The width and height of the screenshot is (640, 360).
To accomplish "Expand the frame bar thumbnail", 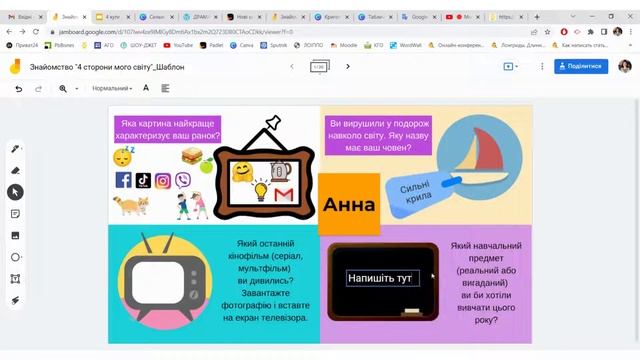I will click(x=320, y=66).
